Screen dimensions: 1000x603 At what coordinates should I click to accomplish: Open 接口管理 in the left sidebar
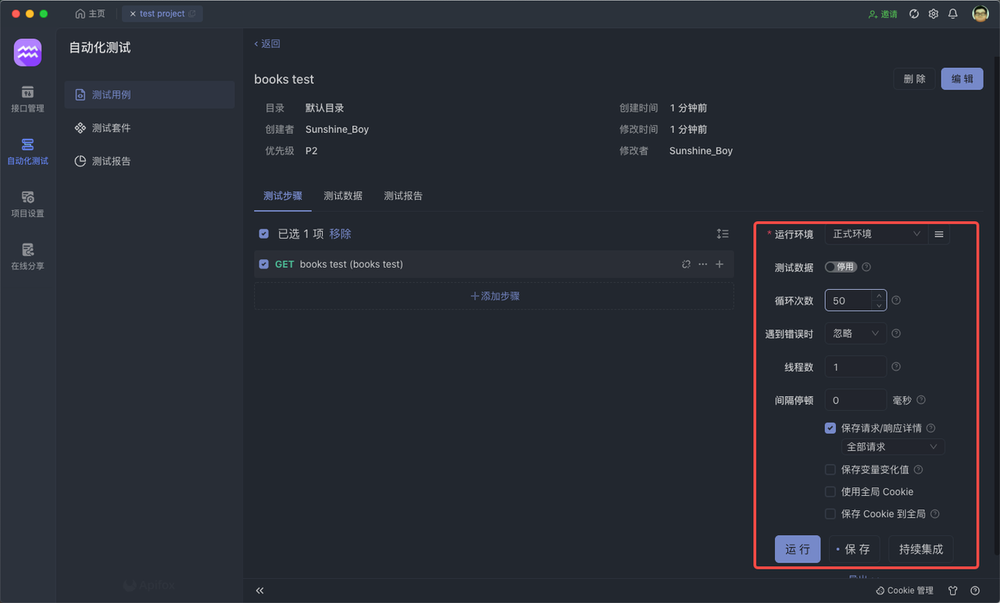click(27, 98)
